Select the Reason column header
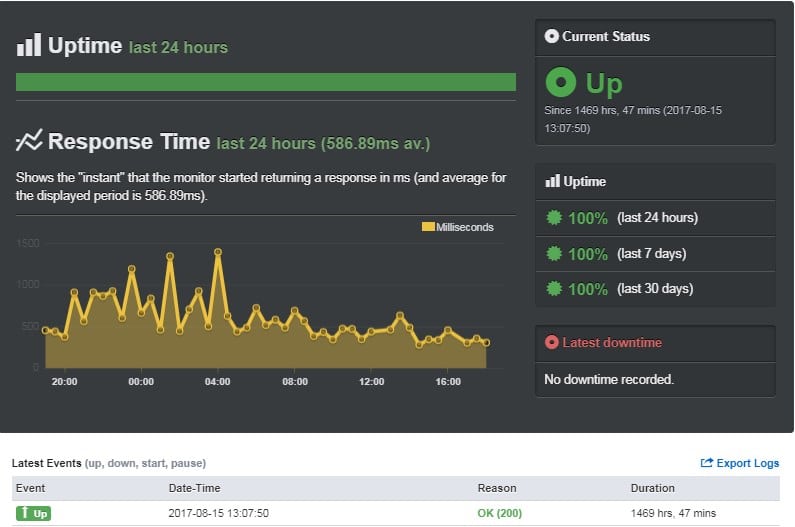This screenshot has height=527, width=795. [497, 488]
